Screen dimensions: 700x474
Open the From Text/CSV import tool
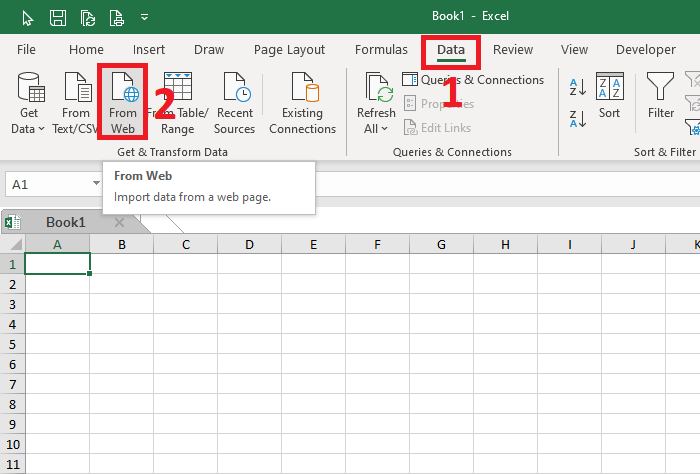pos(76,103)
